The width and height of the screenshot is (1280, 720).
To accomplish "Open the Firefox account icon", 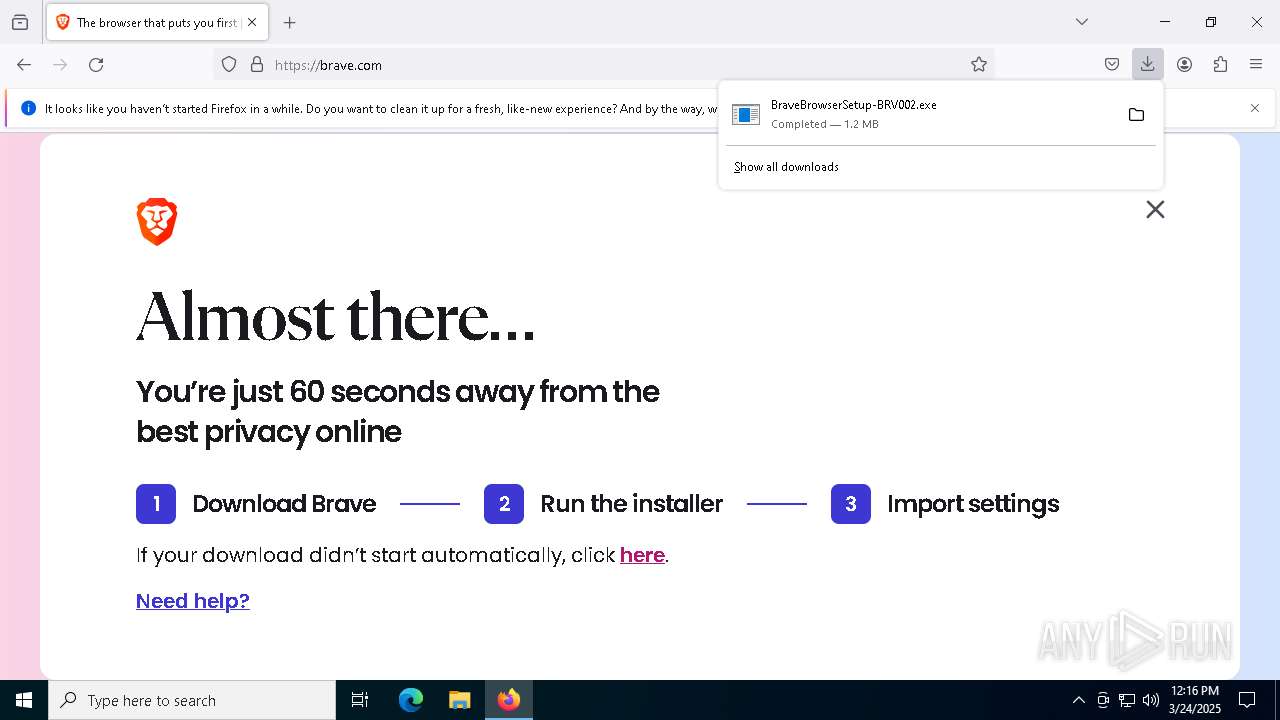I will (x=1184, y=65).
